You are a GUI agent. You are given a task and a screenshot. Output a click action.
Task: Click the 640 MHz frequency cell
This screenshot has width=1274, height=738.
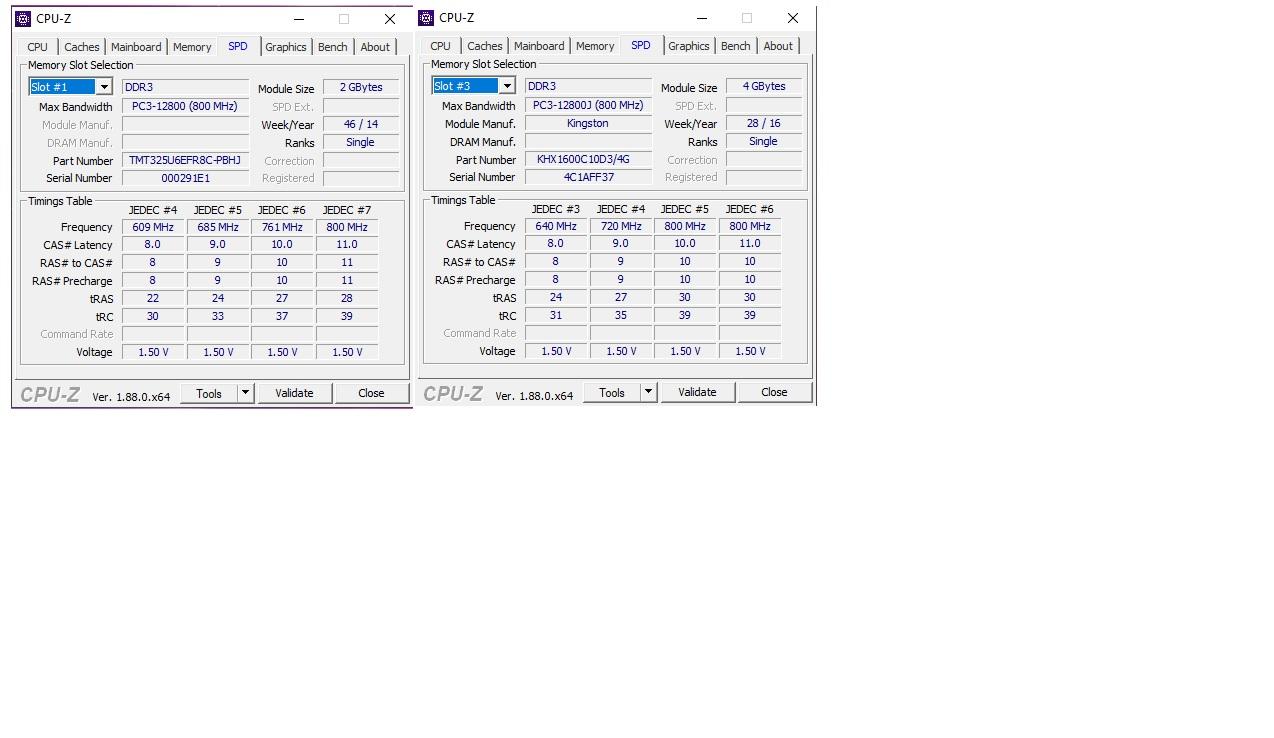click(x=556, y=226)
